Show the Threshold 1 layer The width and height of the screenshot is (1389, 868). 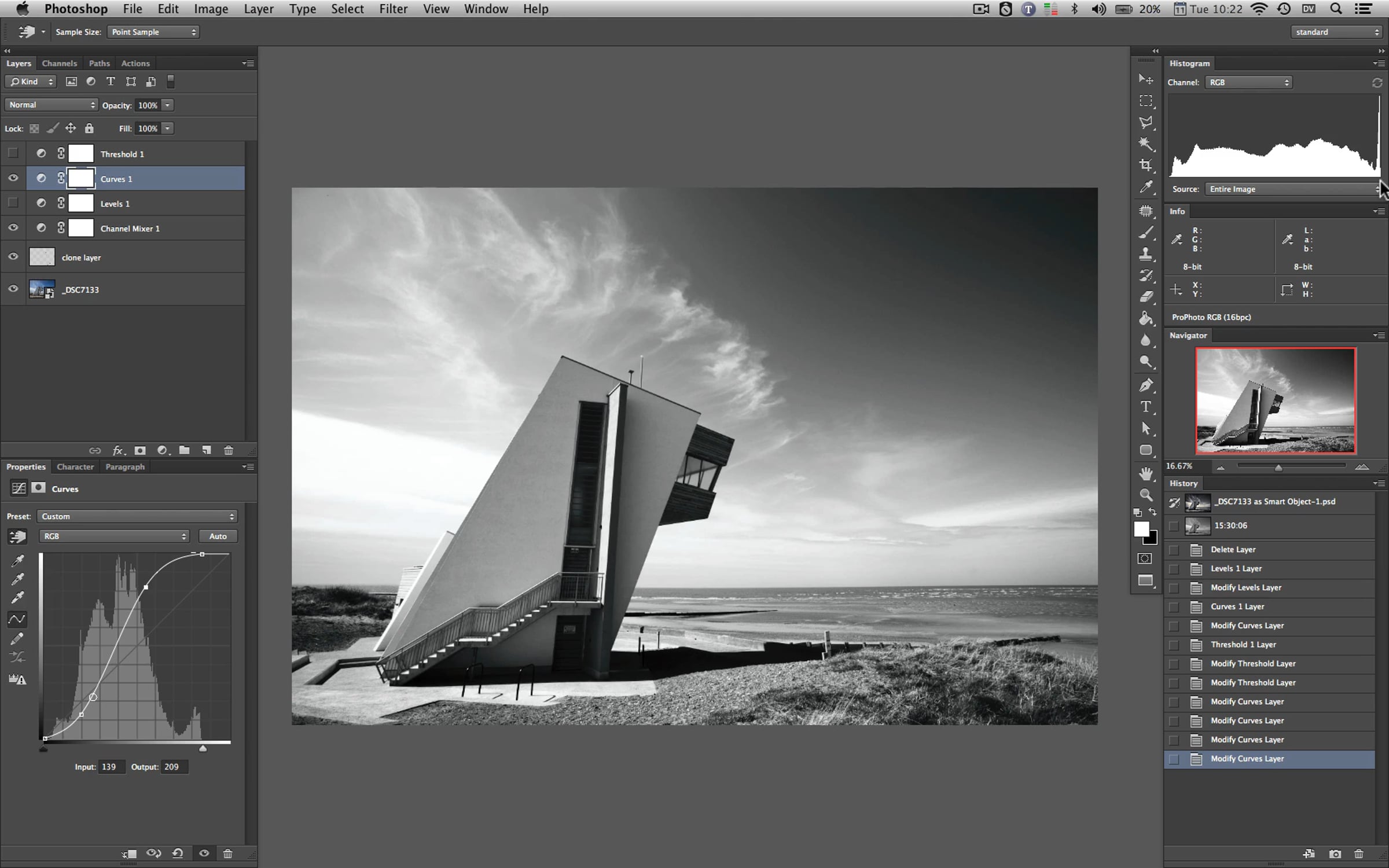(x=13, y=153)
